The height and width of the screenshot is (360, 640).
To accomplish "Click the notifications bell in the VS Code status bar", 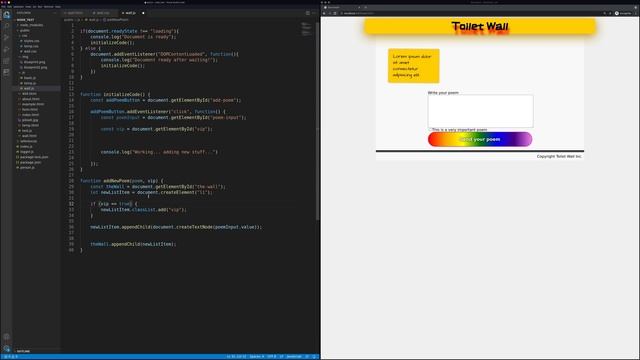I will pyautogui.click(x=314, y=356).
